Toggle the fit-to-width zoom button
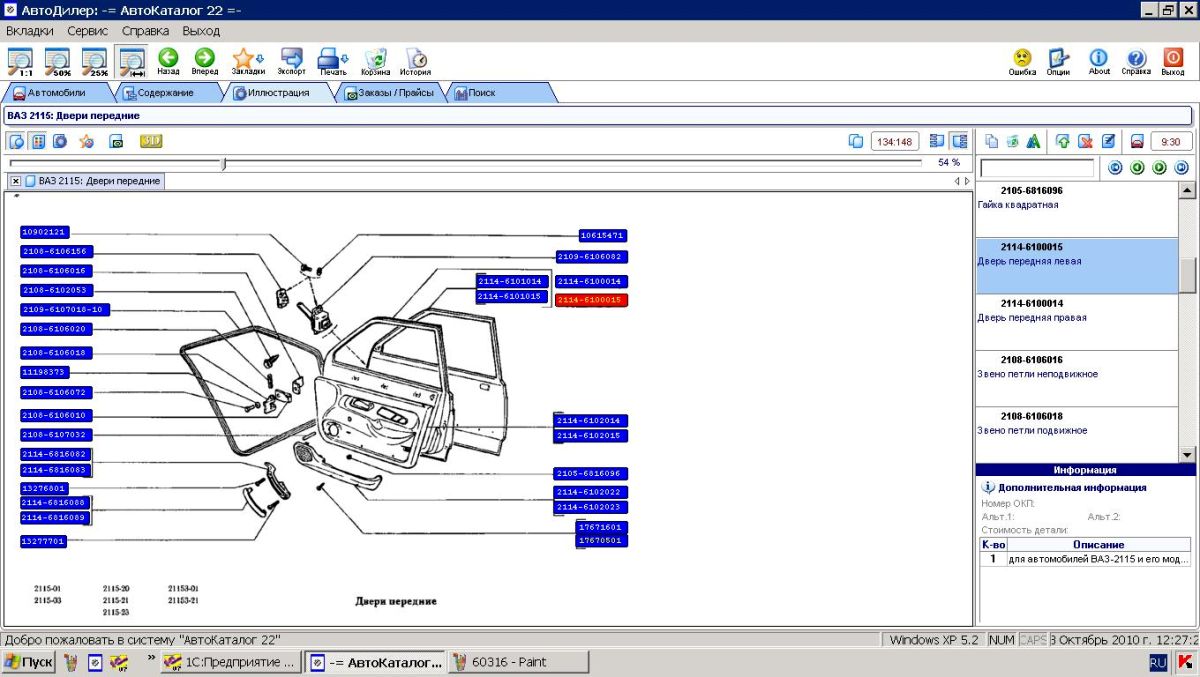This screenshot has height=677, width=1200. [x=131, y=61]
